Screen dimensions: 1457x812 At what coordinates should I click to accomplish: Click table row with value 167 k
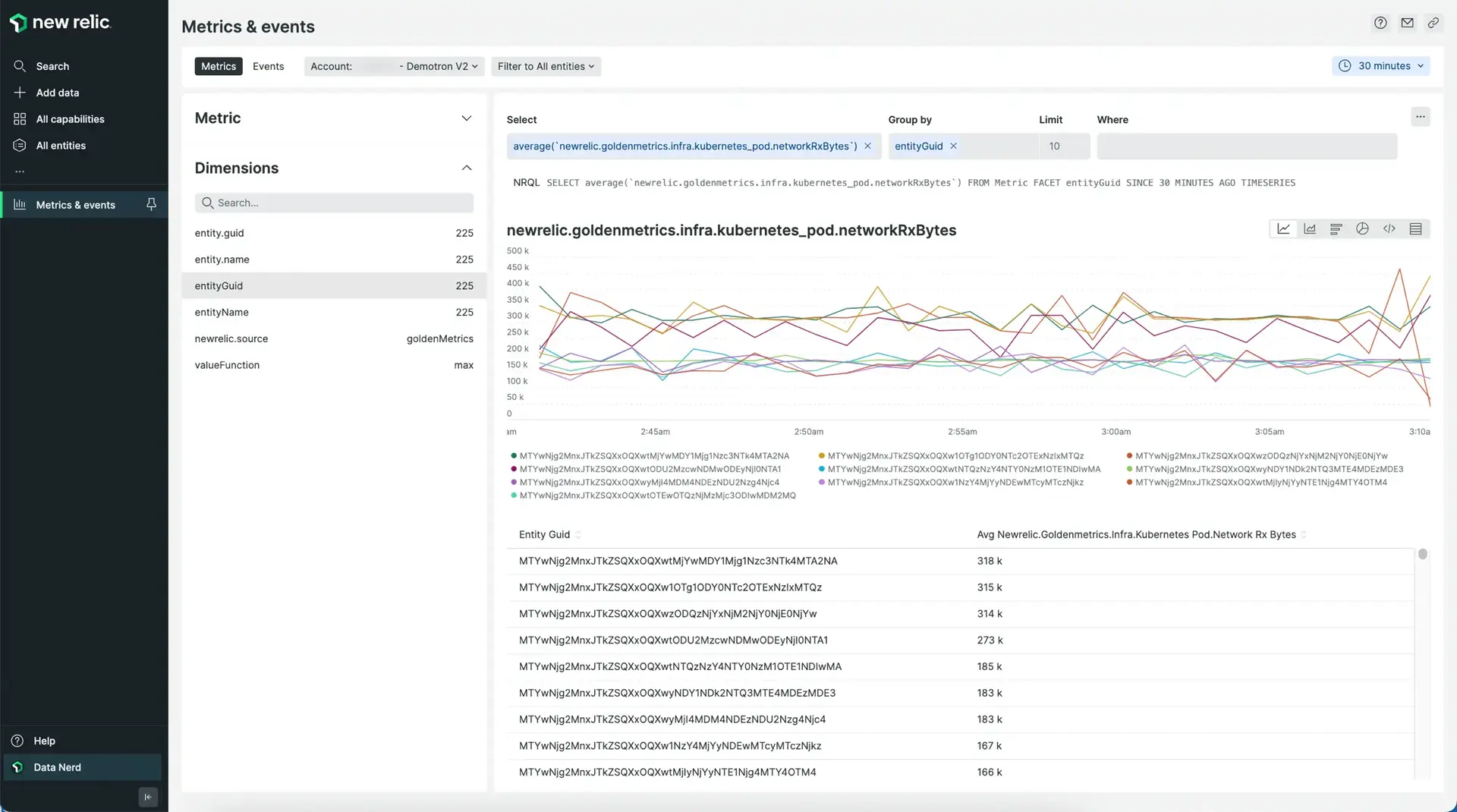pos(960,746)
